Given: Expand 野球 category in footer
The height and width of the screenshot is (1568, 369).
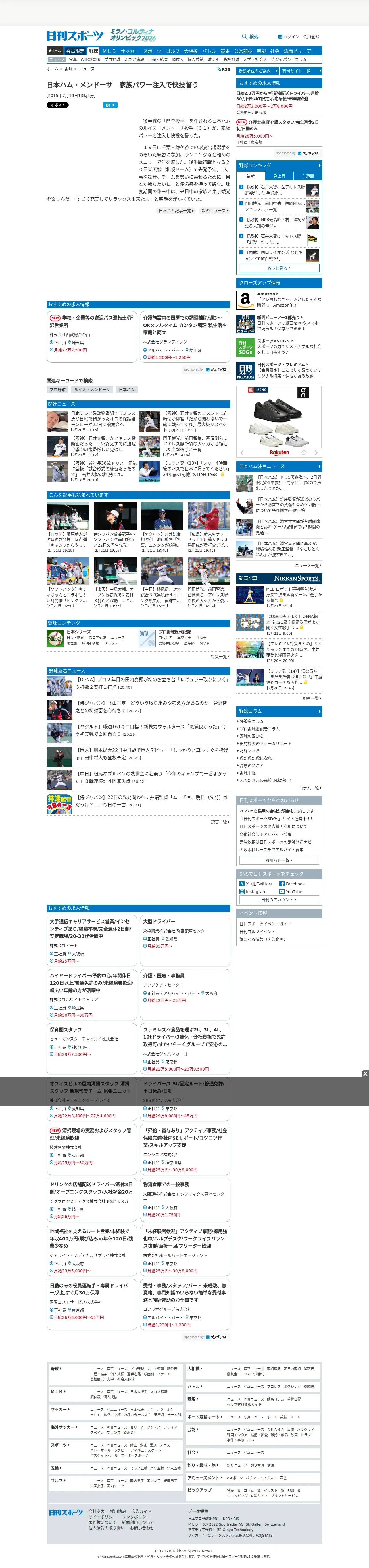Looking at the screenshot, I should pyautogui.click(x=56, y=1369).
